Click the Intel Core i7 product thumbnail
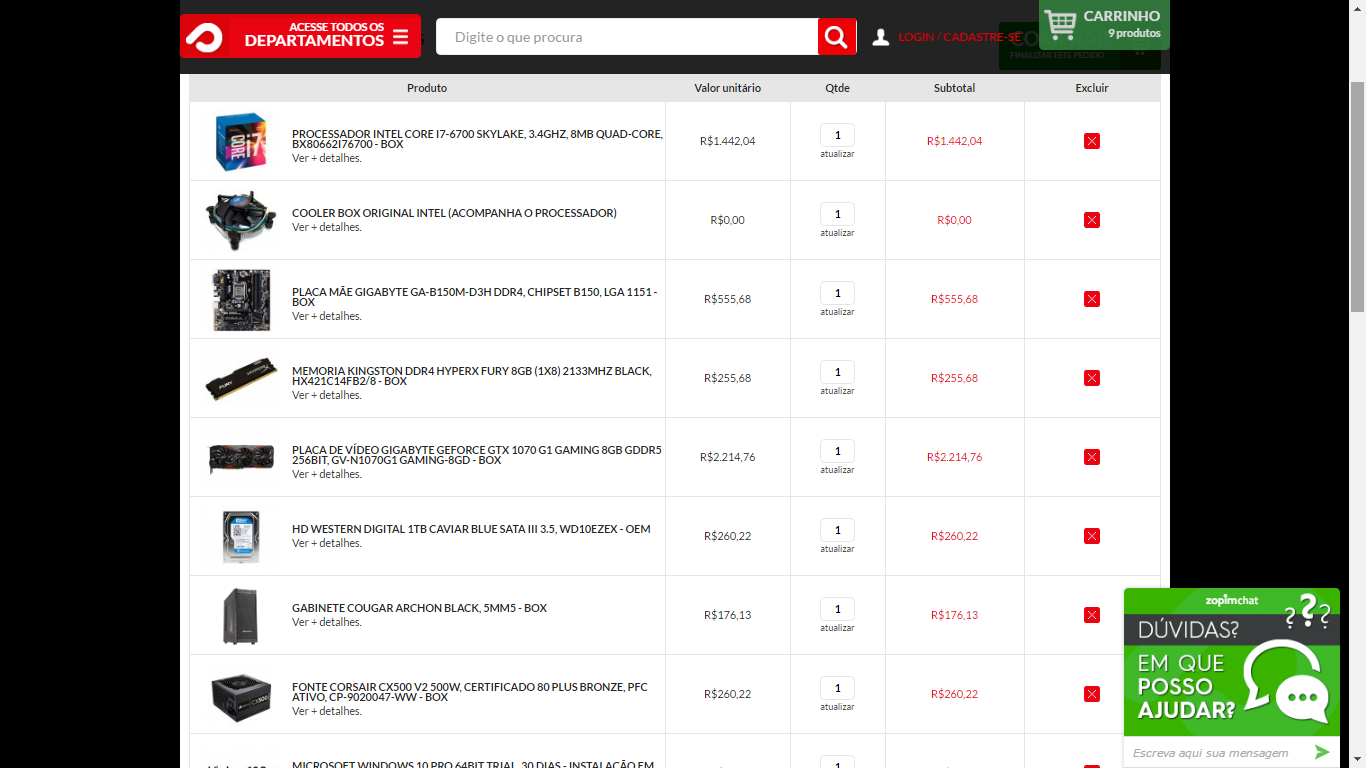This screenshot has height=768, width=1366. (240, 141)
